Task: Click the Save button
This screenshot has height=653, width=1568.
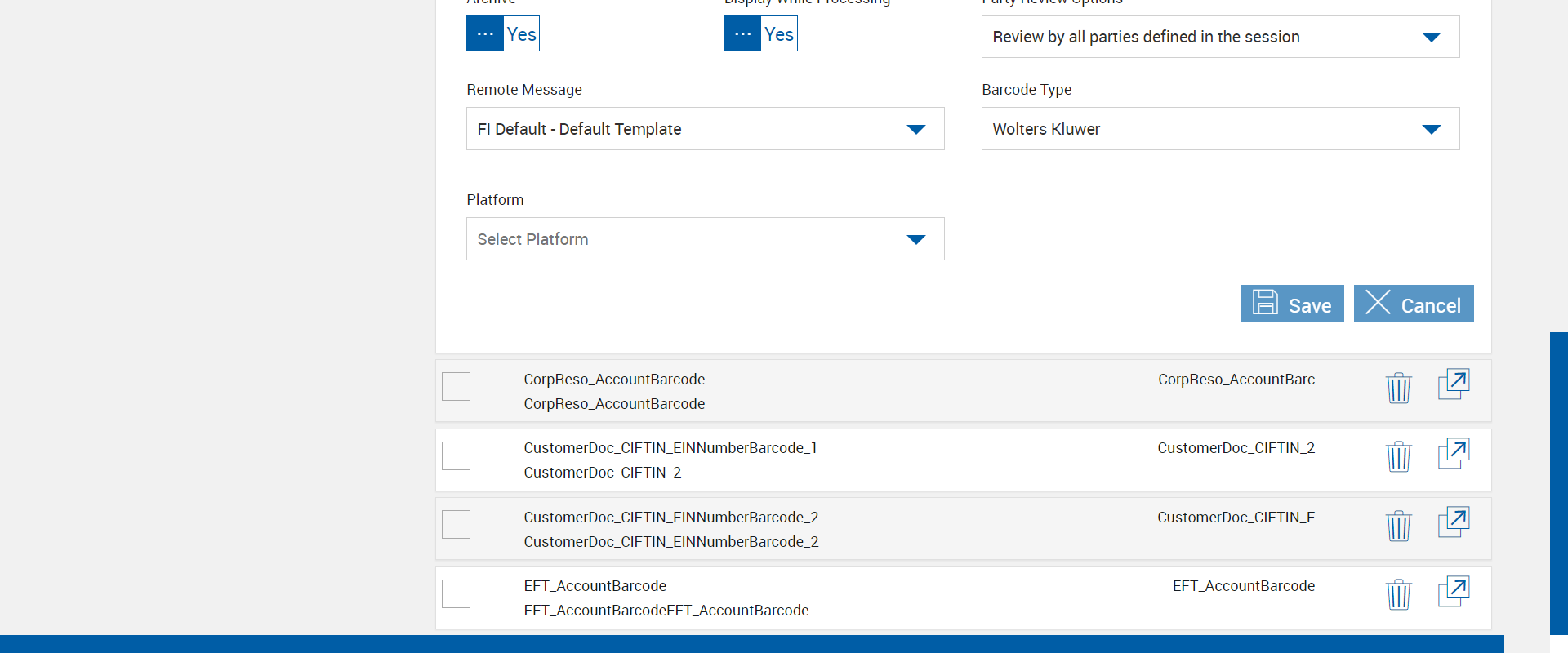Action: (1291, 304)
